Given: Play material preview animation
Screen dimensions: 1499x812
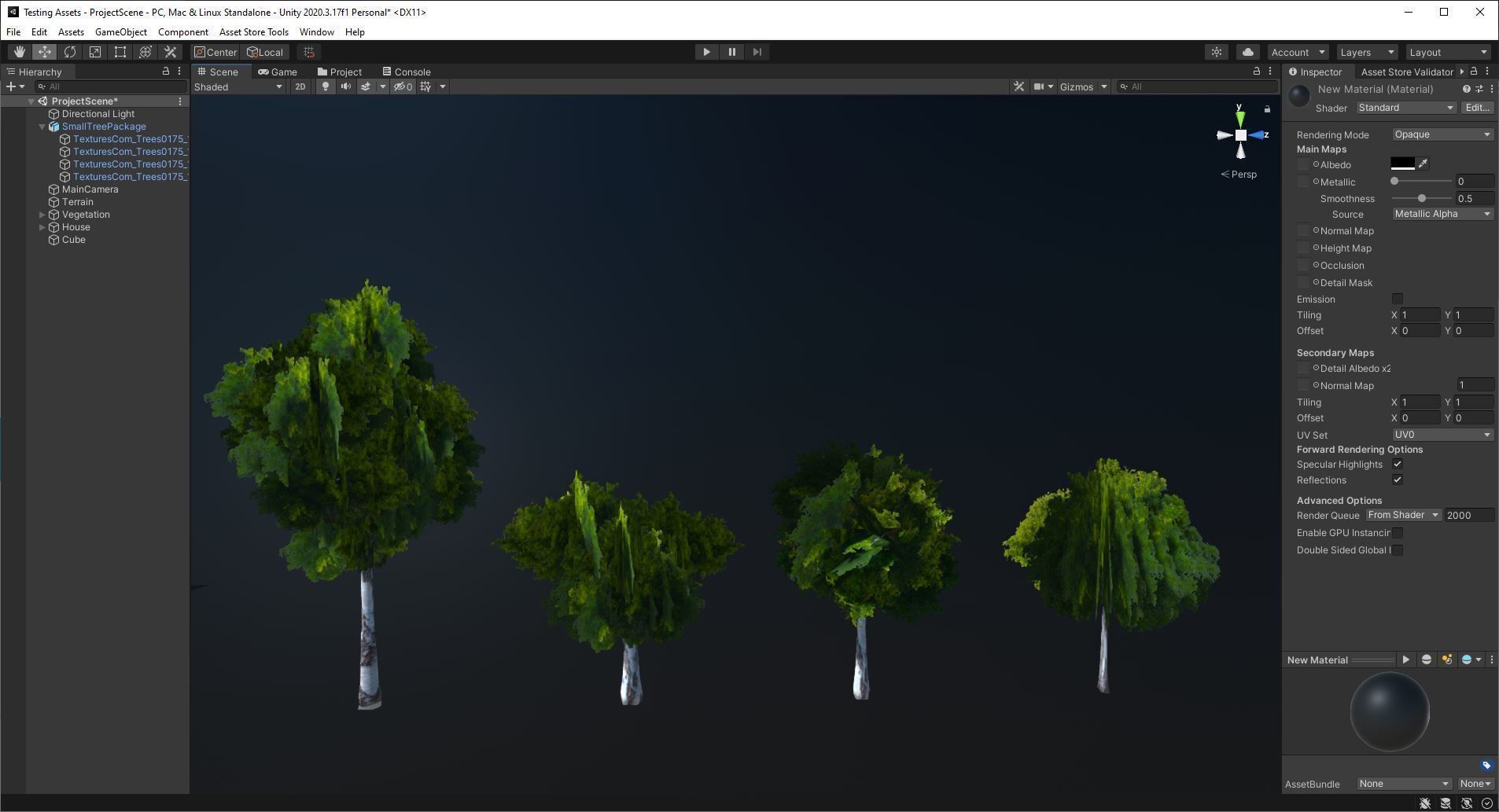Looking at the screenshot, I should pos(1405,660).
